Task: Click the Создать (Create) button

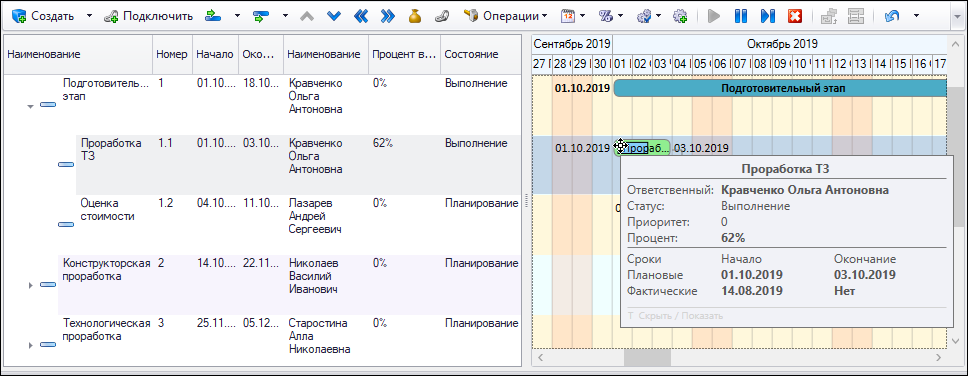Action: pos(42,16)
